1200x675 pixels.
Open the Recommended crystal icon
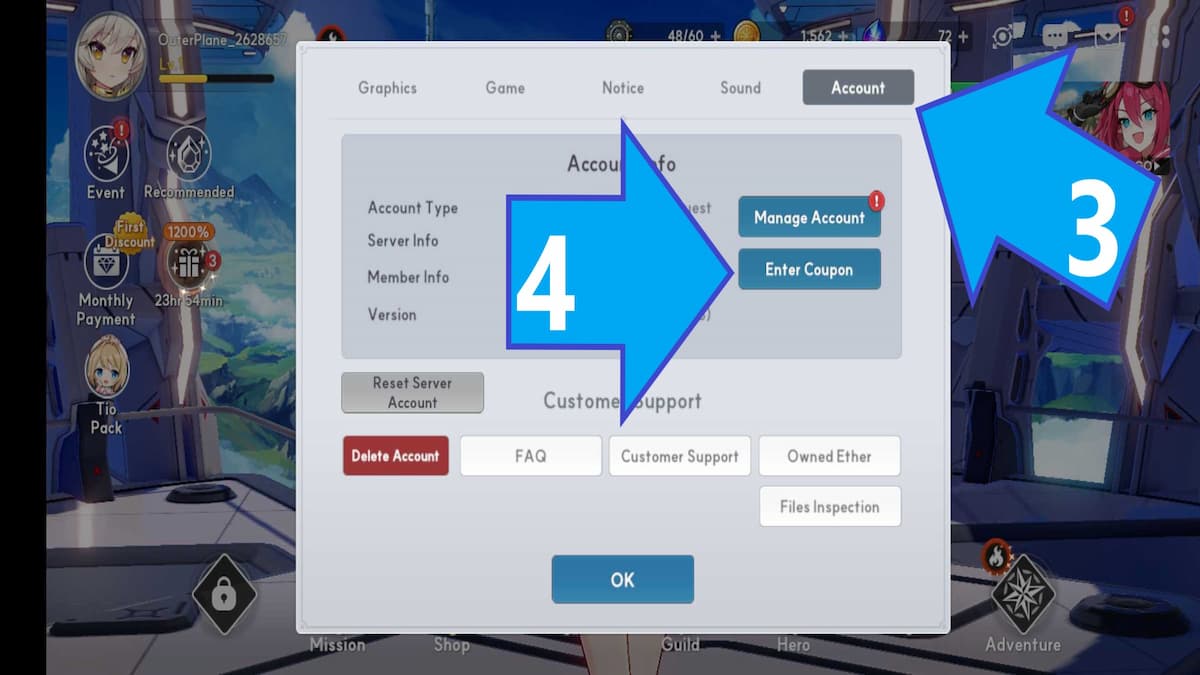coord(188,153)
